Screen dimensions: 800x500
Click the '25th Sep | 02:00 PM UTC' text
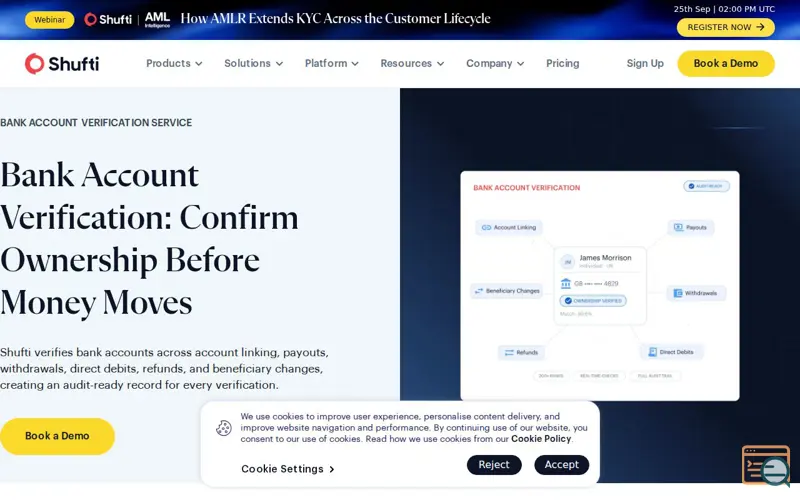tap(724, 9)
